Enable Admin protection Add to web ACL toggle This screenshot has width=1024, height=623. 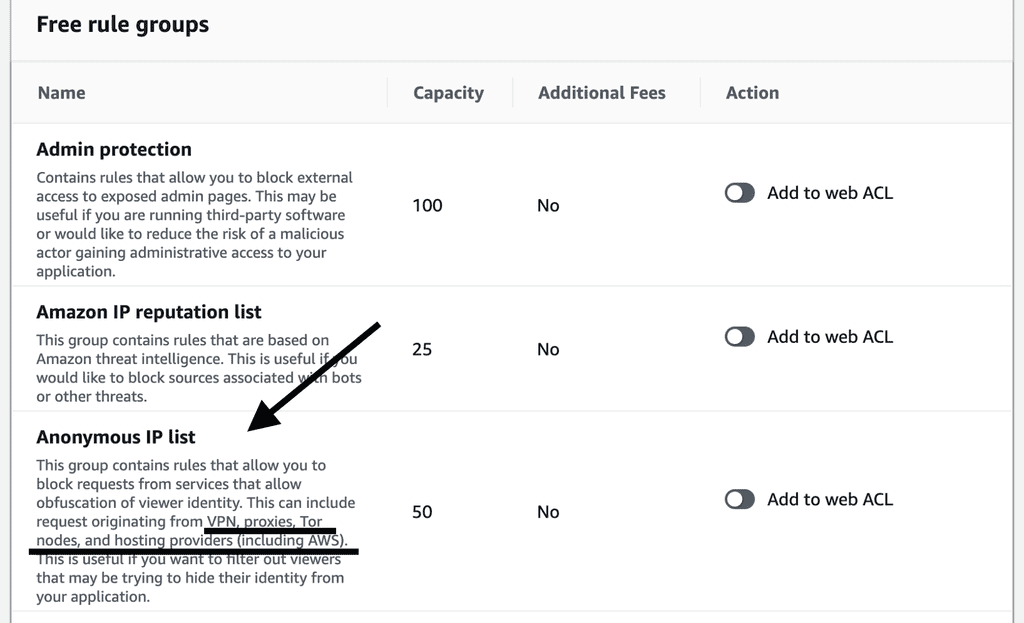(x=740, y=193)
